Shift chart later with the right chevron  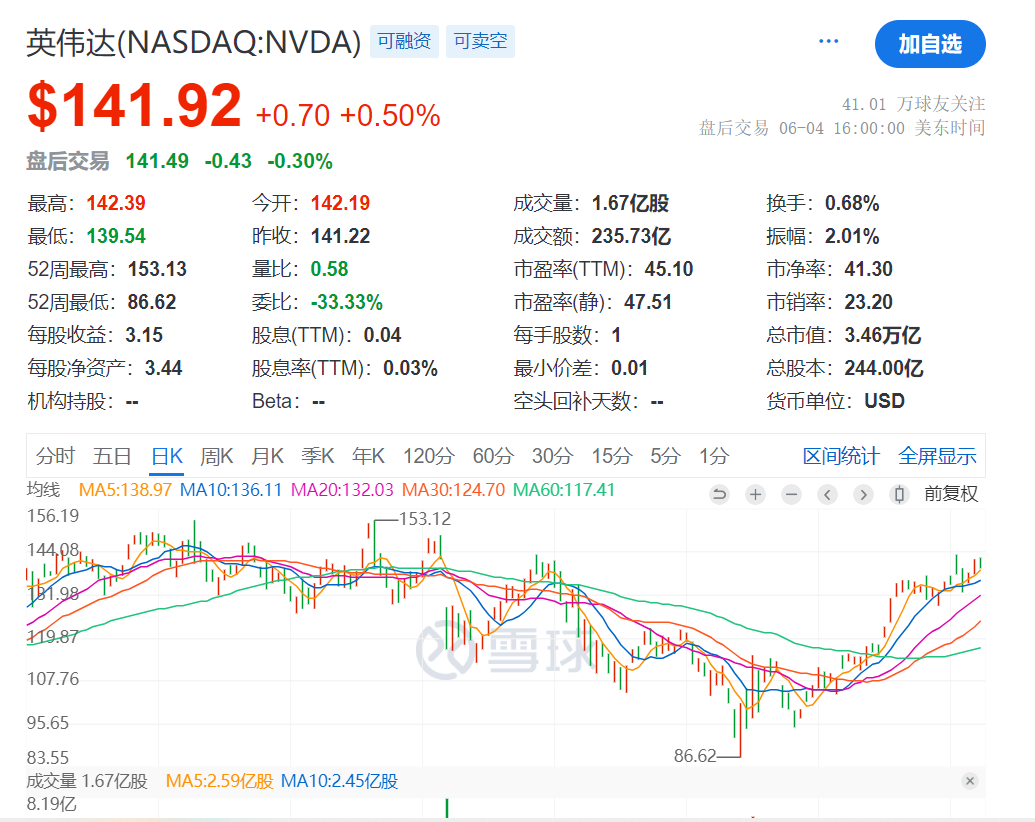[x=863, y=494]
